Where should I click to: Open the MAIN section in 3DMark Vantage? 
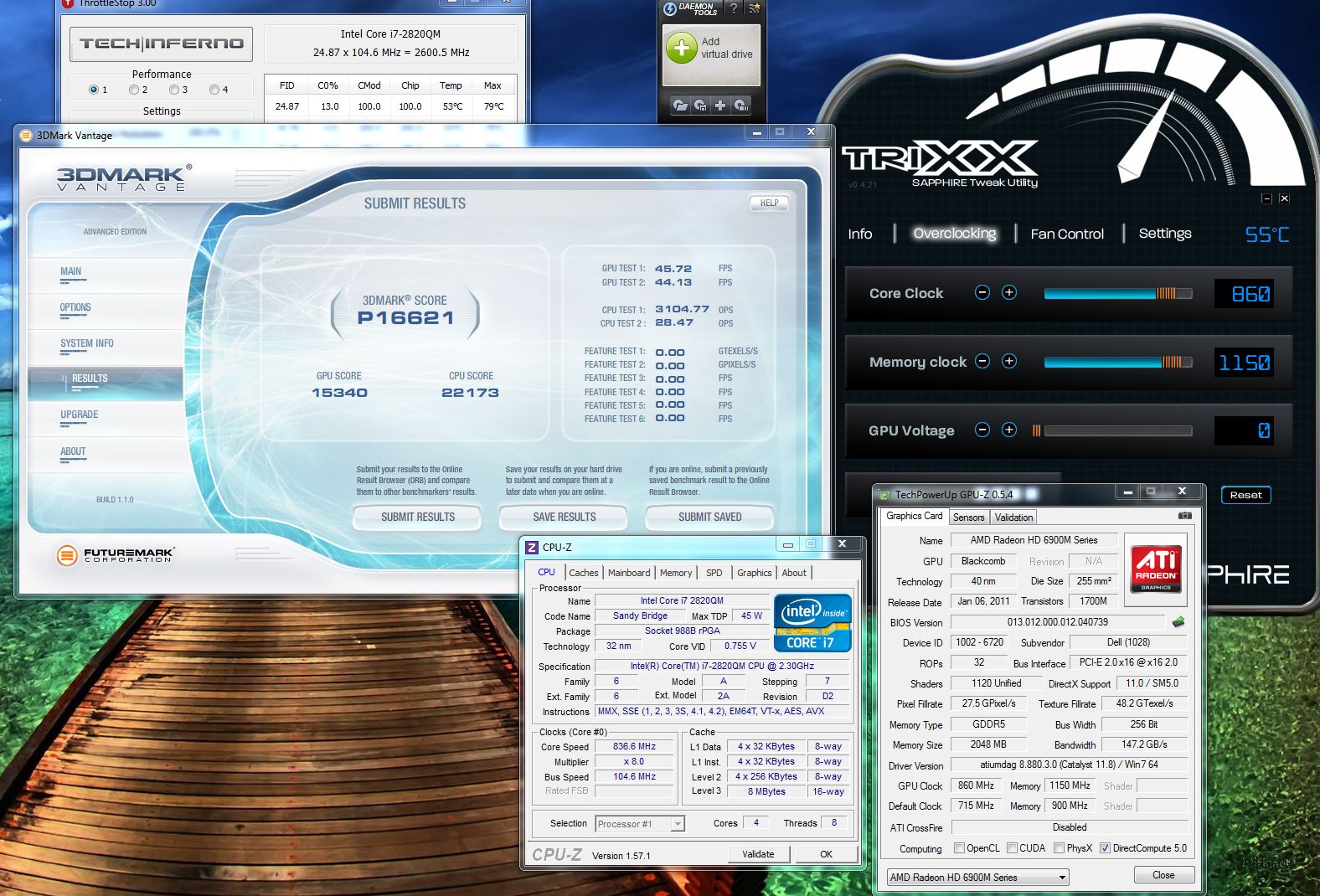105,273
